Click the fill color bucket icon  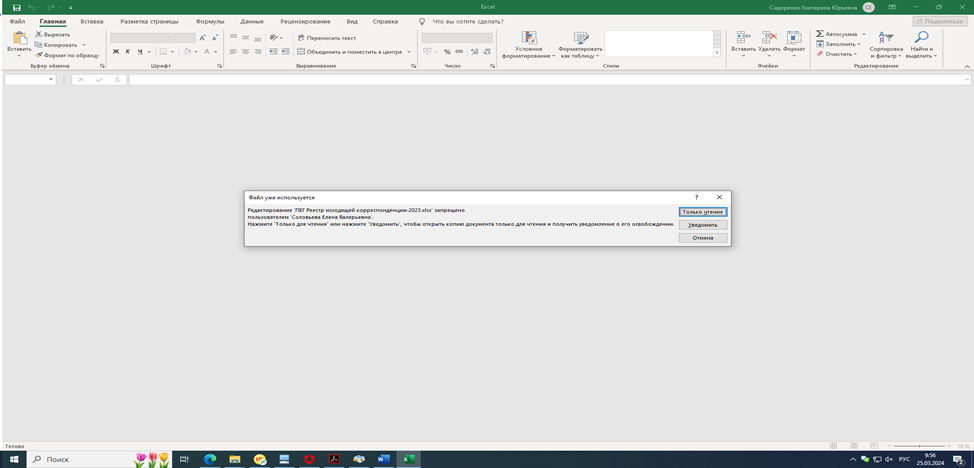click(x=187, y=52)
